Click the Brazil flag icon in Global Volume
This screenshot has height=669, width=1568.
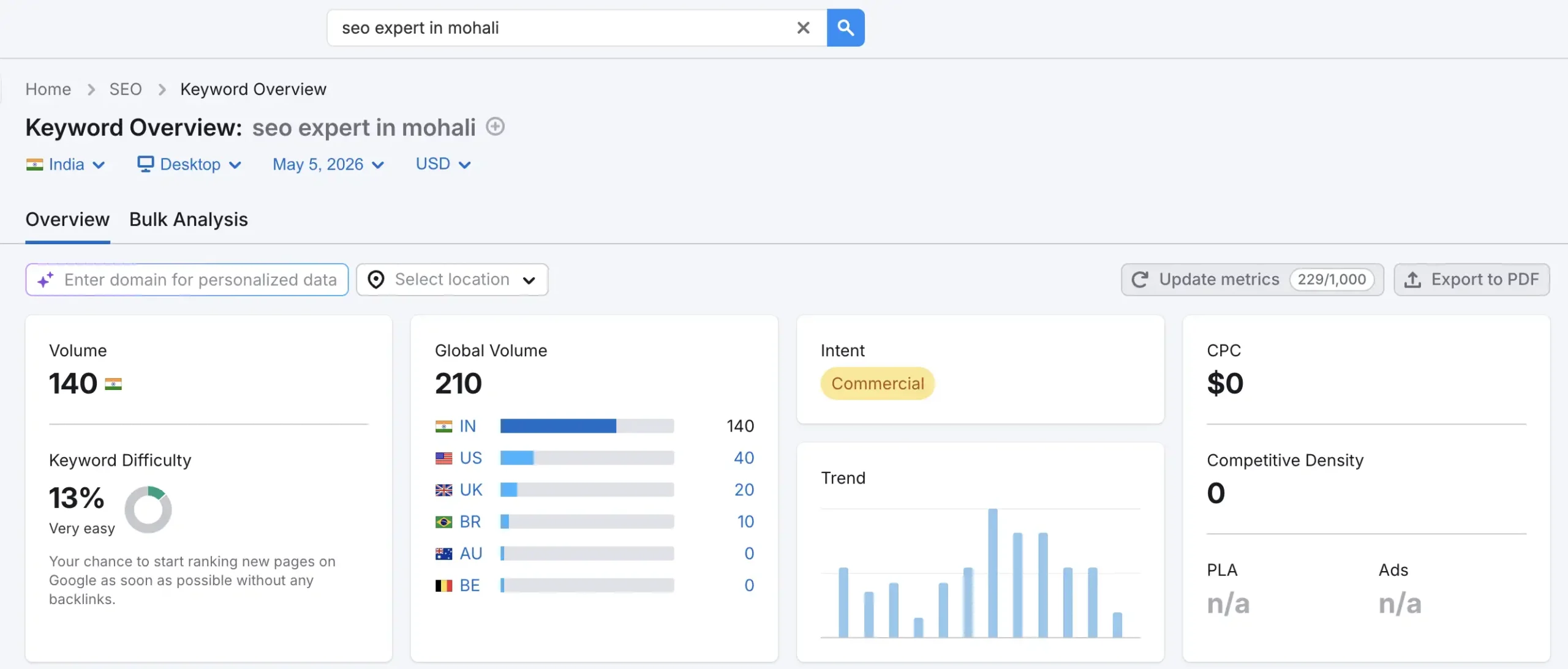443,521
